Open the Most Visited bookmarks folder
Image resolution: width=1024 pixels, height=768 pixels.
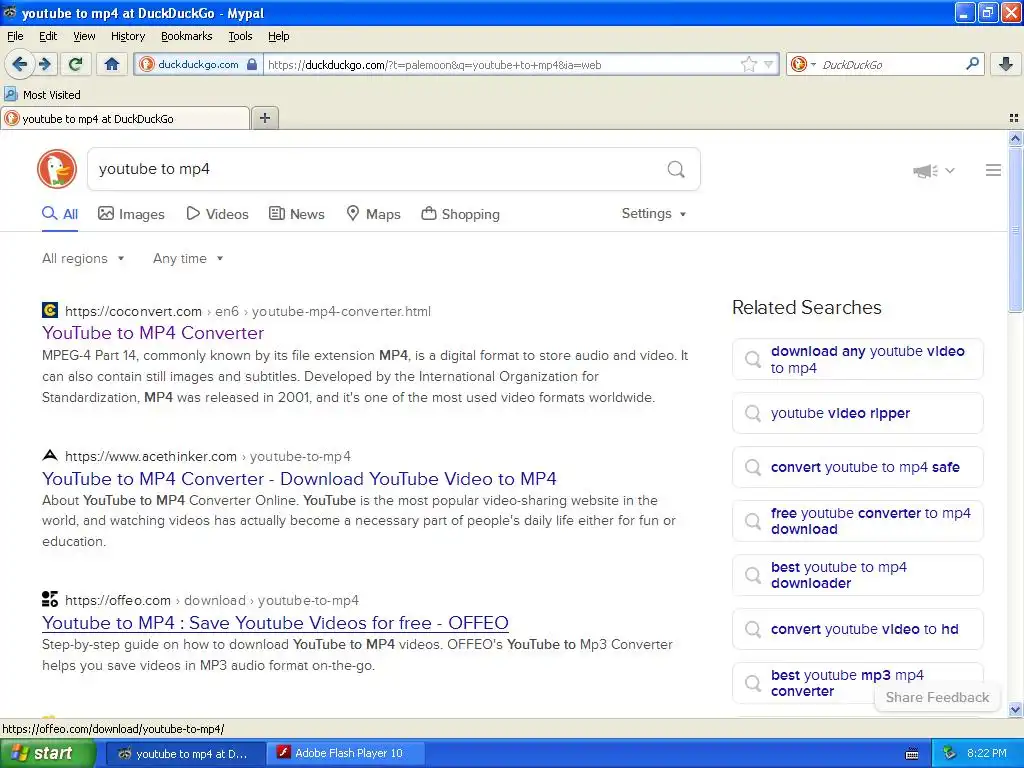pyautogui.click(x=42, y=95)
